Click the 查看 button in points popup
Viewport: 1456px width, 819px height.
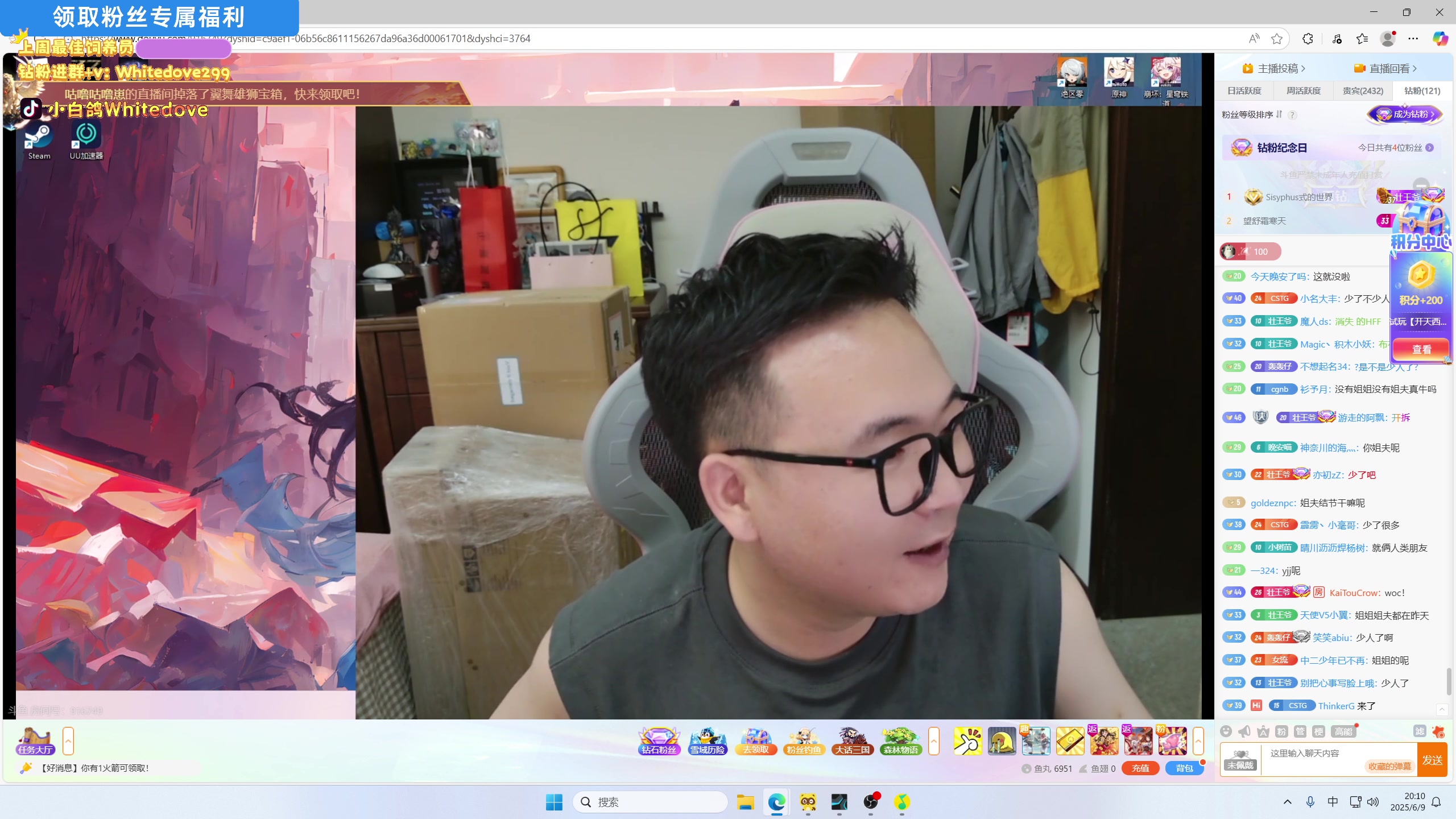[x=1421, y=349]
